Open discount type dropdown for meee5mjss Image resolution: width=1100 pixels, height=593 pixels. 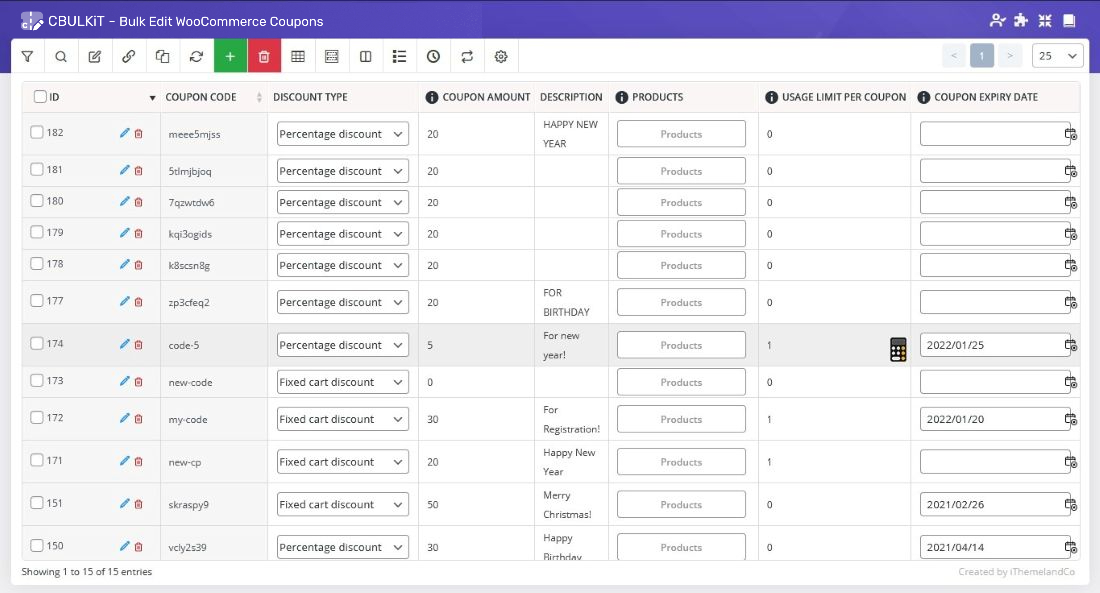pos(342,134)
